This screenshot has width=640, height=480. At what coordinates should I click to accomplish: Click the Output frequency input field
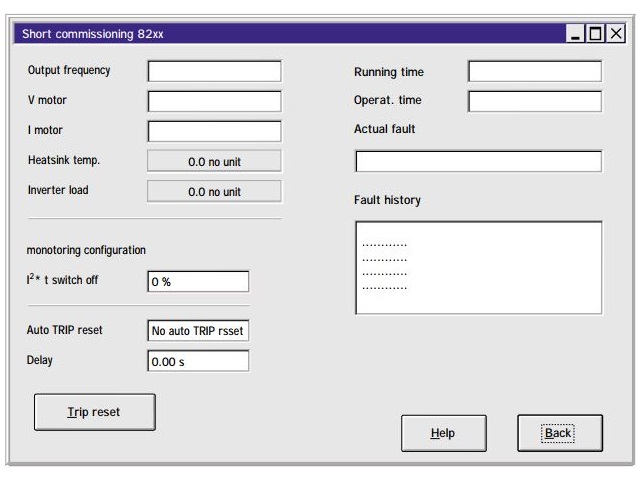tap(214, 71)
